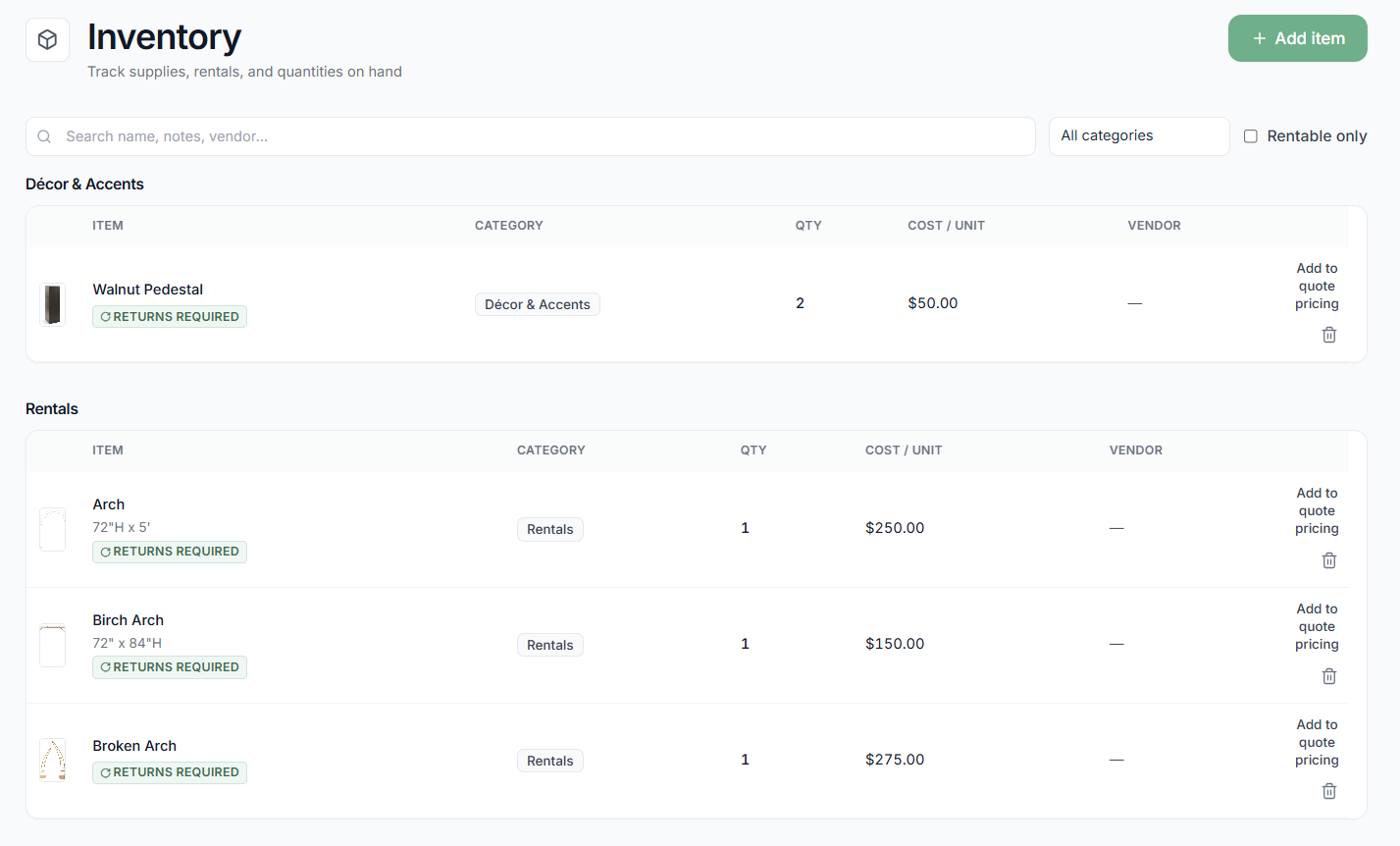
Task: Enable the Rentable only checkbox
Action: [1251, 136]
